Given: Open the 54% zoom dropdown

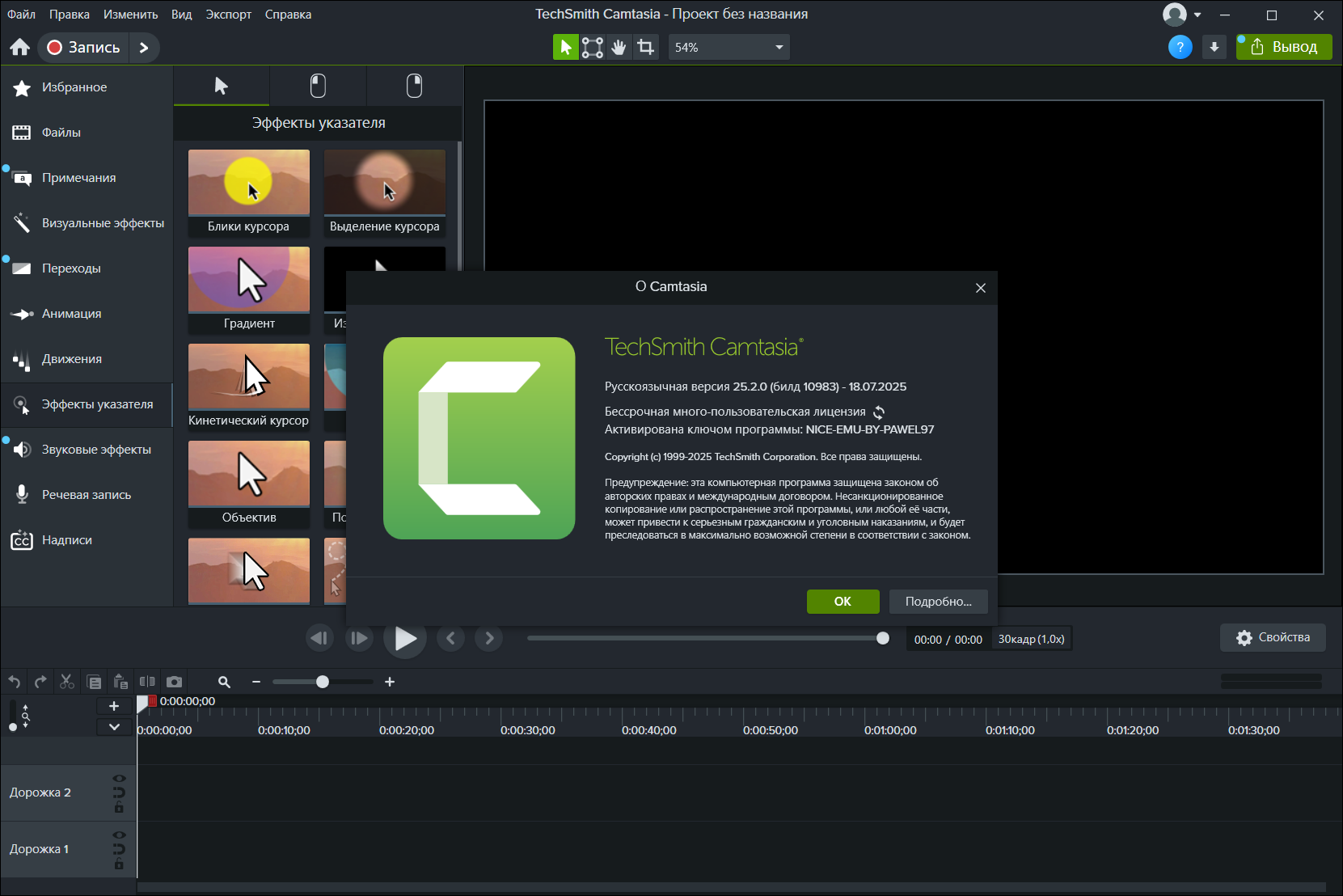Looking at the screenshot, I should [729, 47].
